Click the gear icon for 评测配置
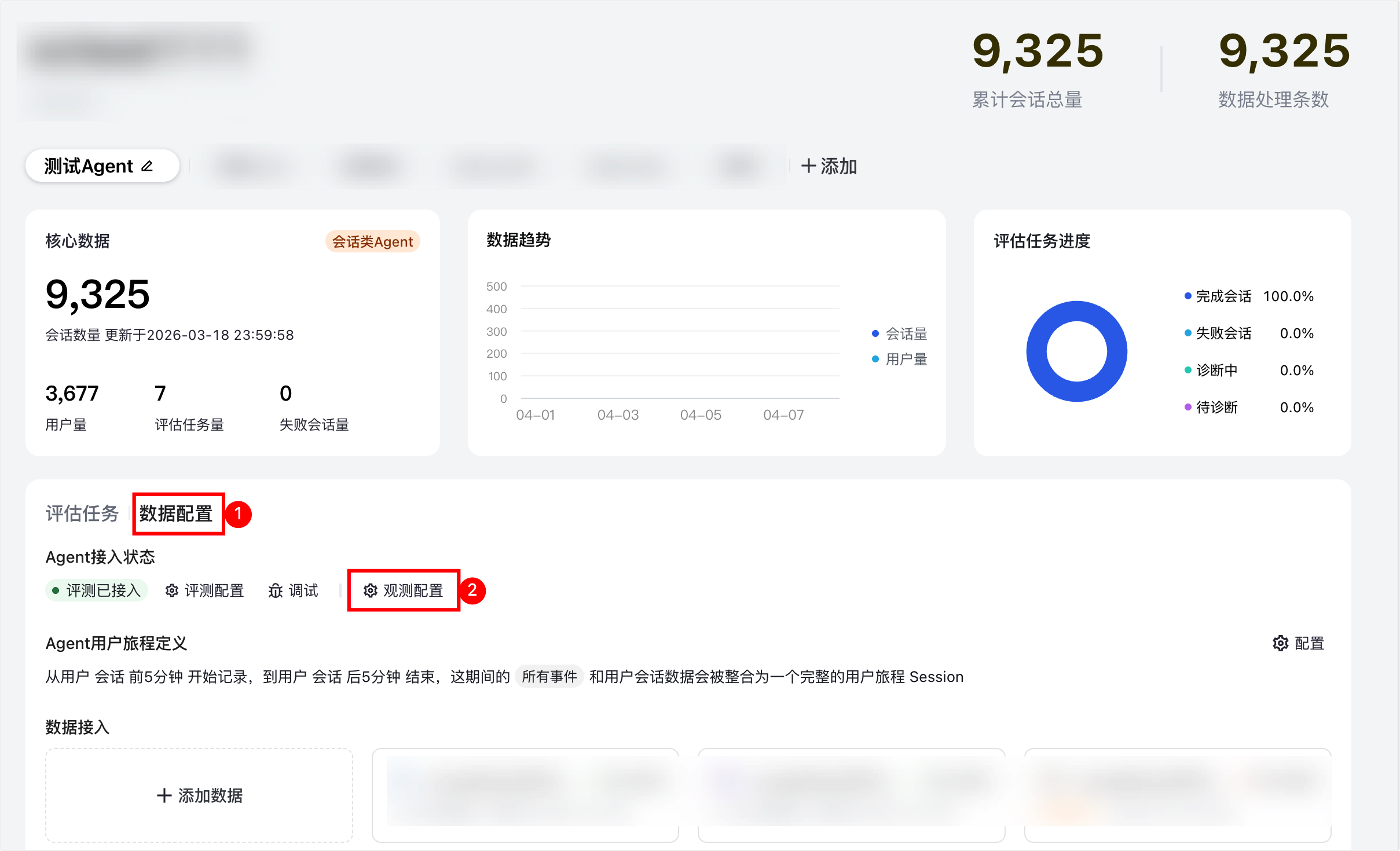1400x851 pixels. pos(172,590)
